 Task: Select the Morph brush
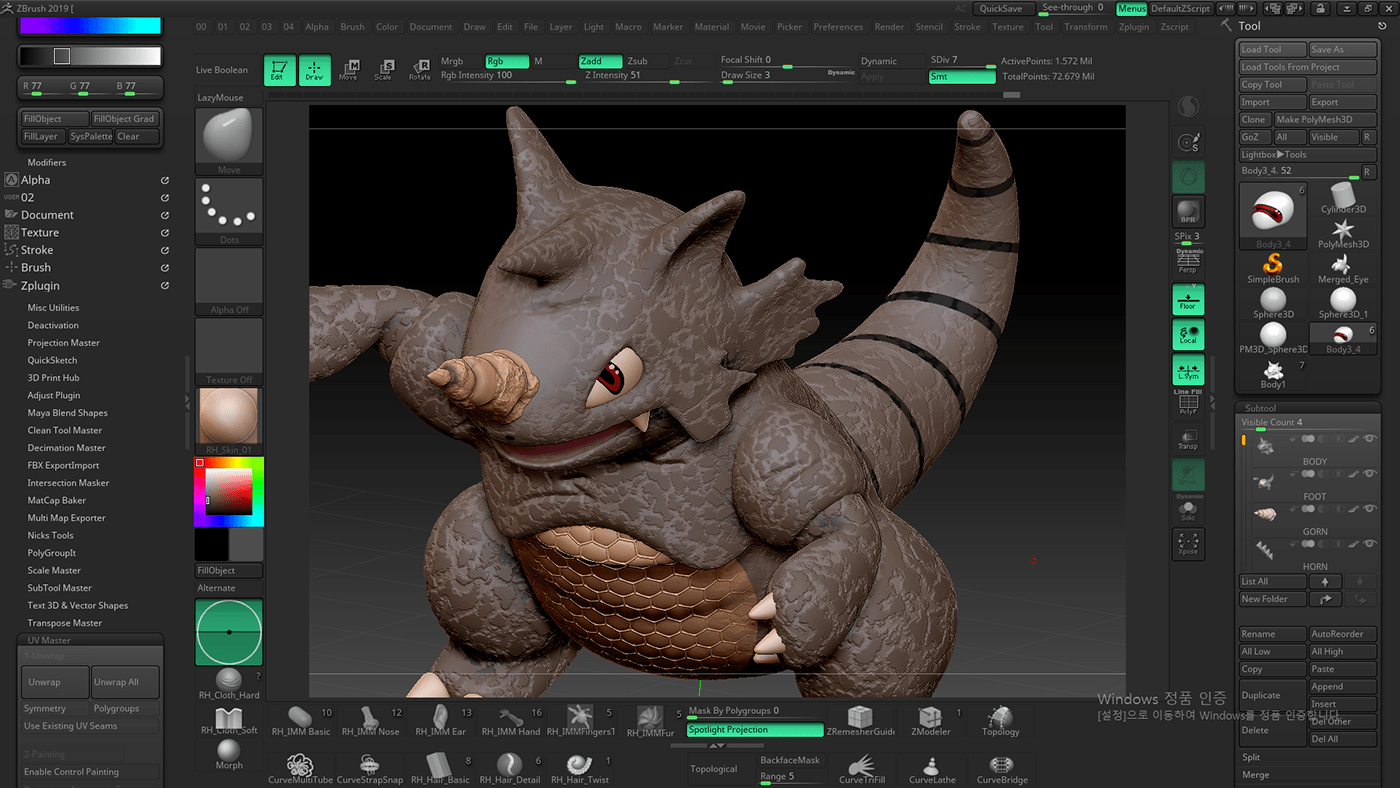[x=229, y=756]
